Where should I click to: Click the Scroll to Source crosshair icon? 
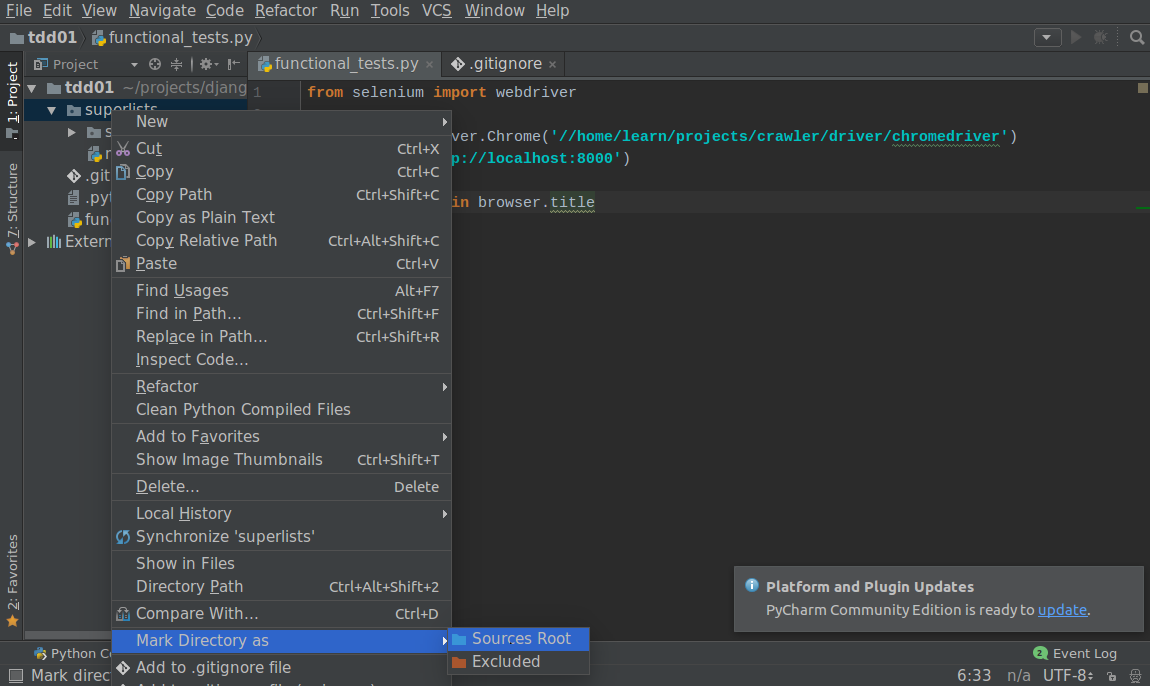(155, 63)
